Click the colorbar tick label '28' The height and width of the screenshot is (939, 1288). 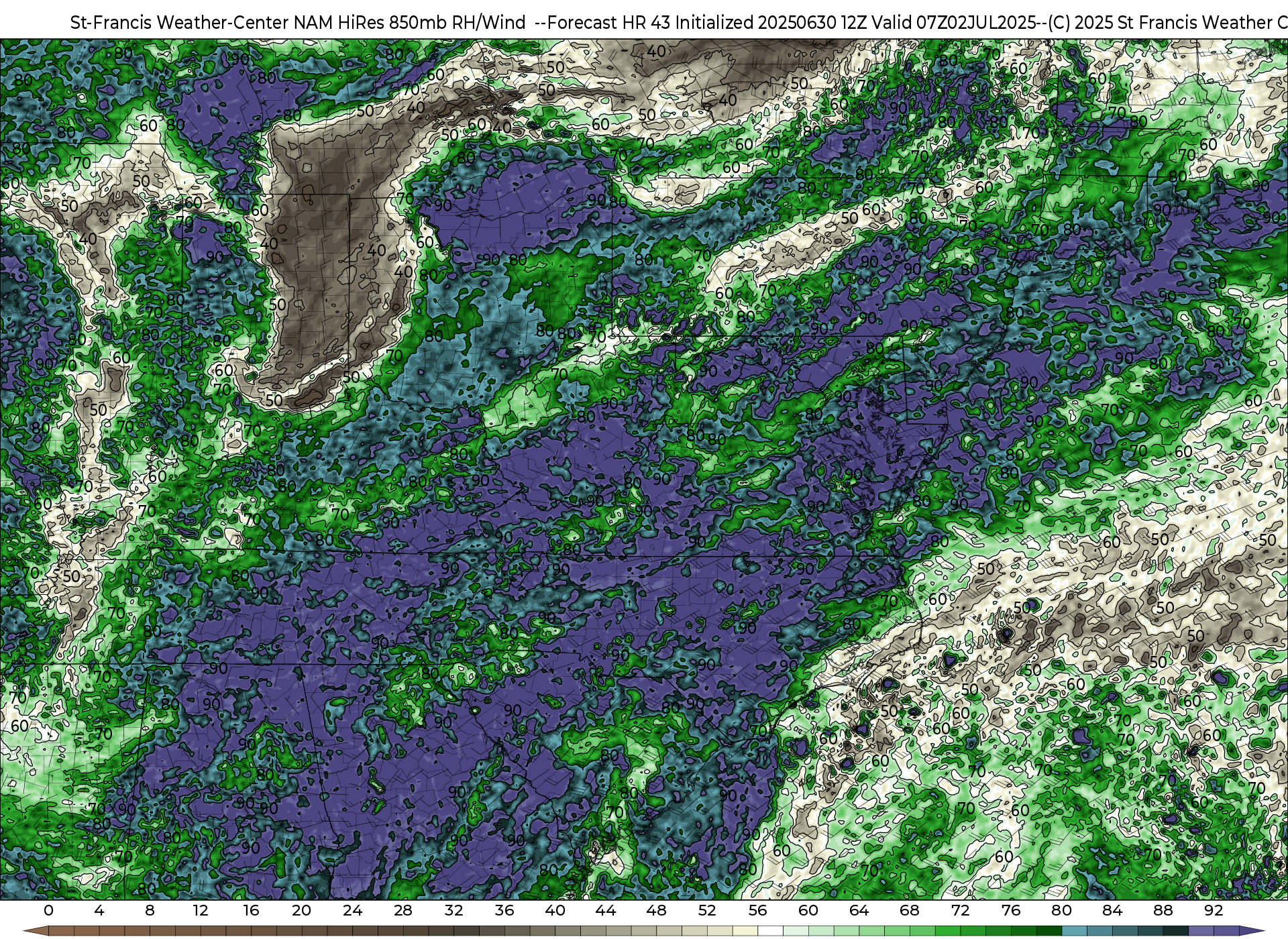[403, 910]
